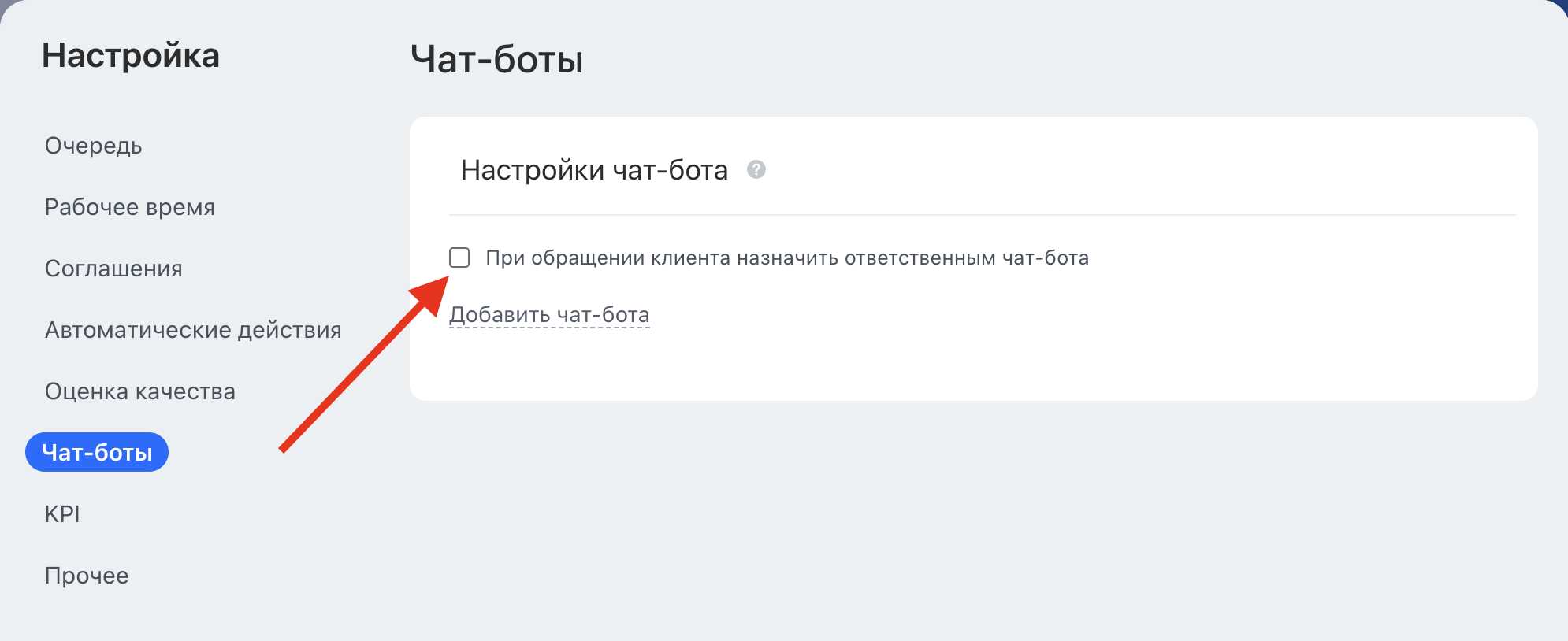1568x641 pixels.
Task: Open the 'KPI' settings section
Action: click(62, 514)
